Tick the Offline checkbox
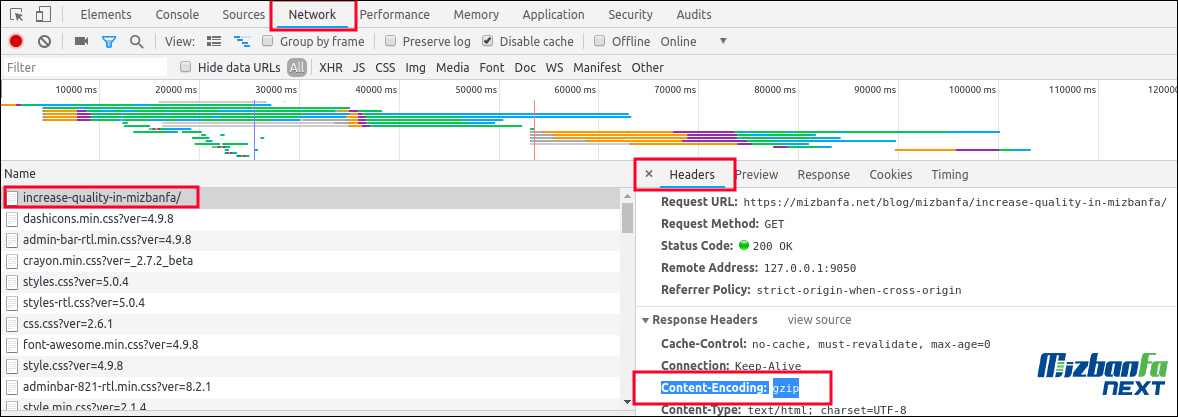 click(600, 41)
